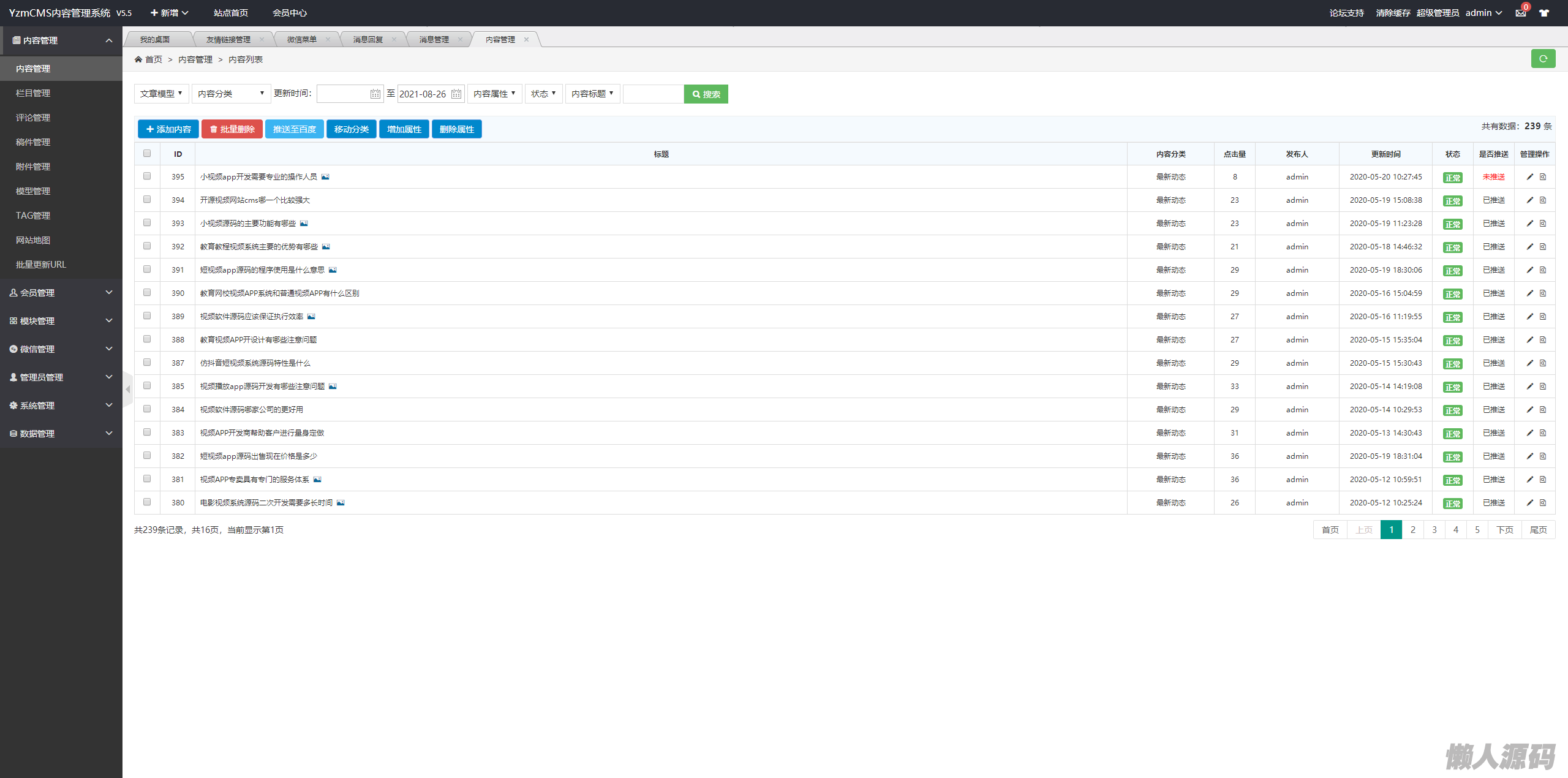This screenshot has height=778, width=1568.
Task: Open the mail envelope notifications icon
Action: click(x=1520, y=13)
